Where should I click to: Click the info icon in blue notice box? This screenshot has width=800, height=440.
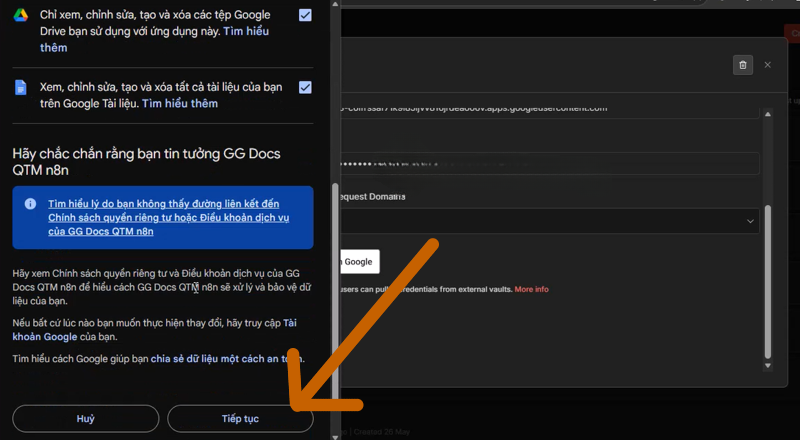click(x=31, y=204)
